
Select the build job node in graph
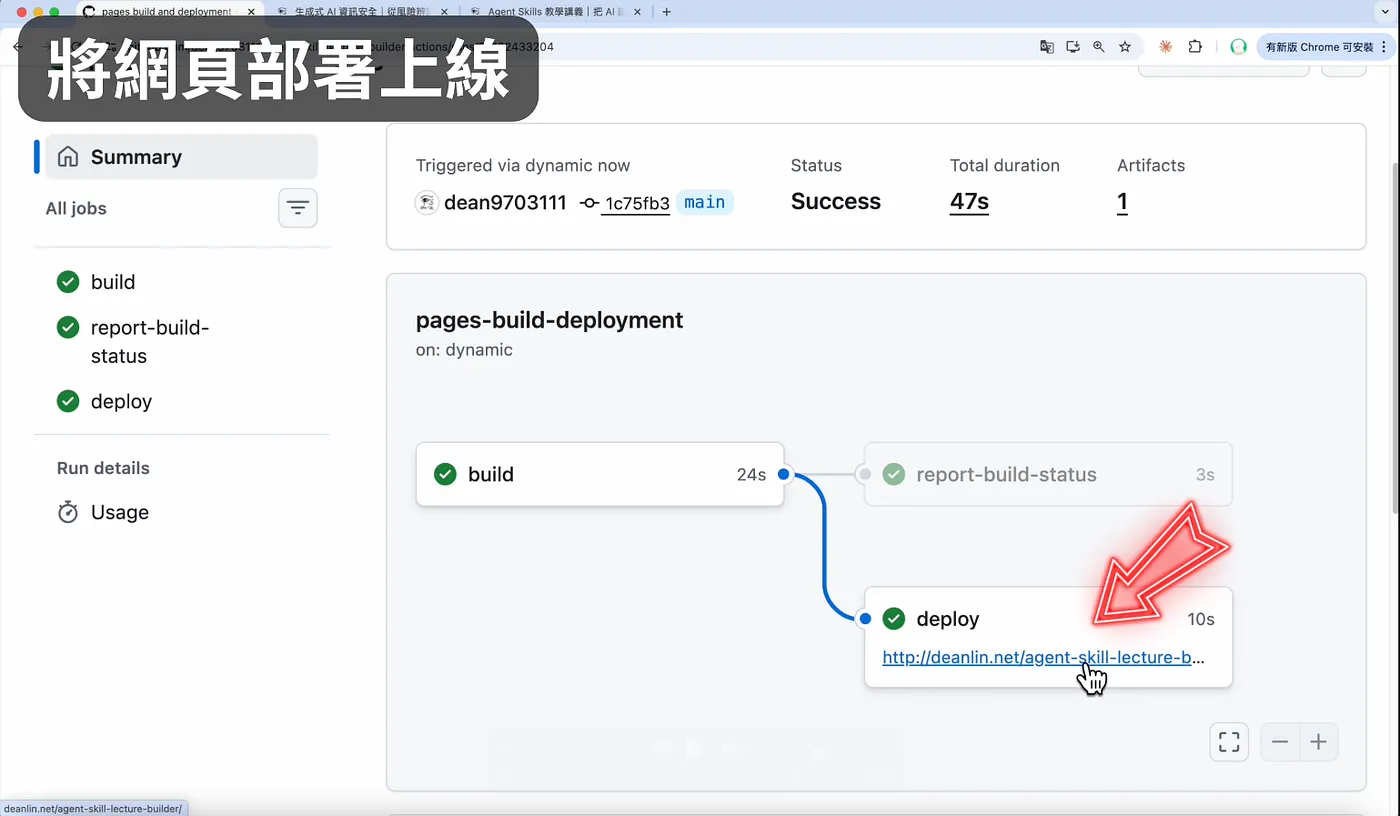600,474
